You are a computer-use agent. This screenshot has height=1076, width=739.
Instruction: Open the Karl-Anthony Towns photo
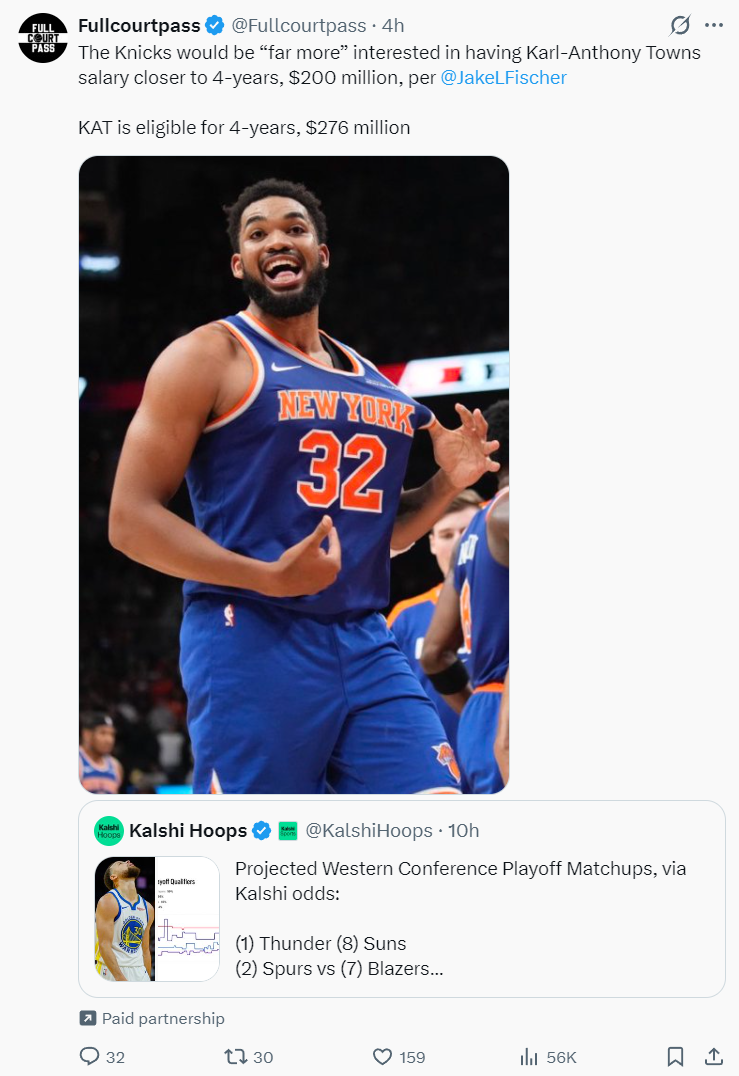294,475
